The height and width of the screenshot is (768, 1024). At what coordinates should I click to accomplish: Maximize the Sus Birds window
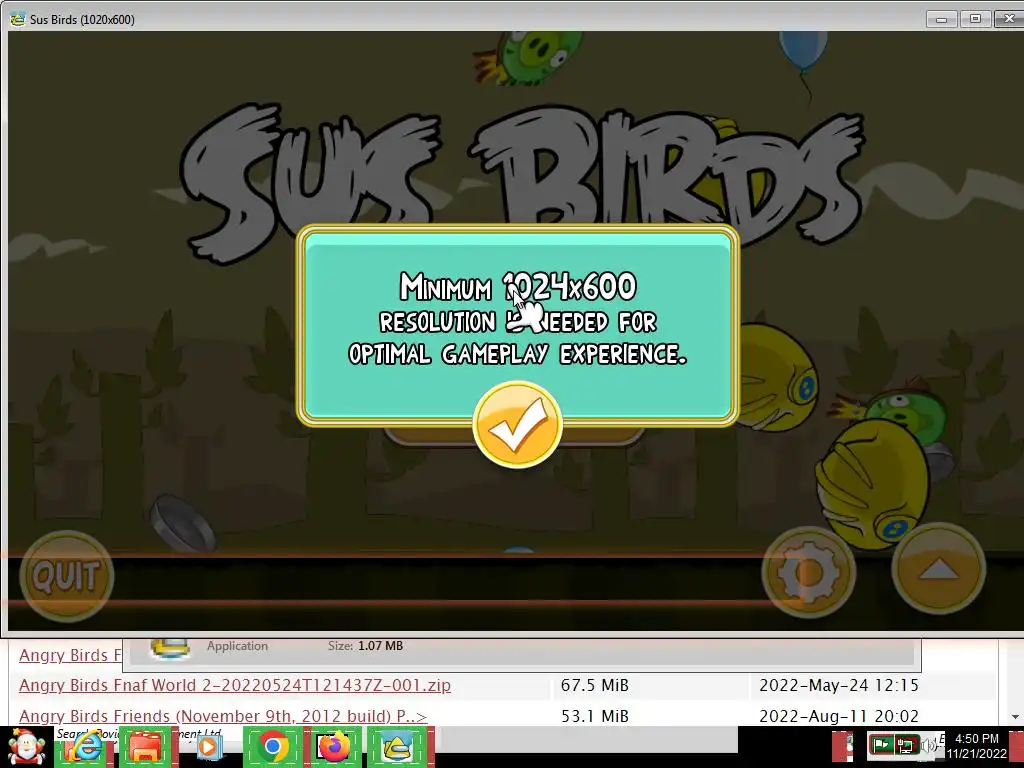975,19
